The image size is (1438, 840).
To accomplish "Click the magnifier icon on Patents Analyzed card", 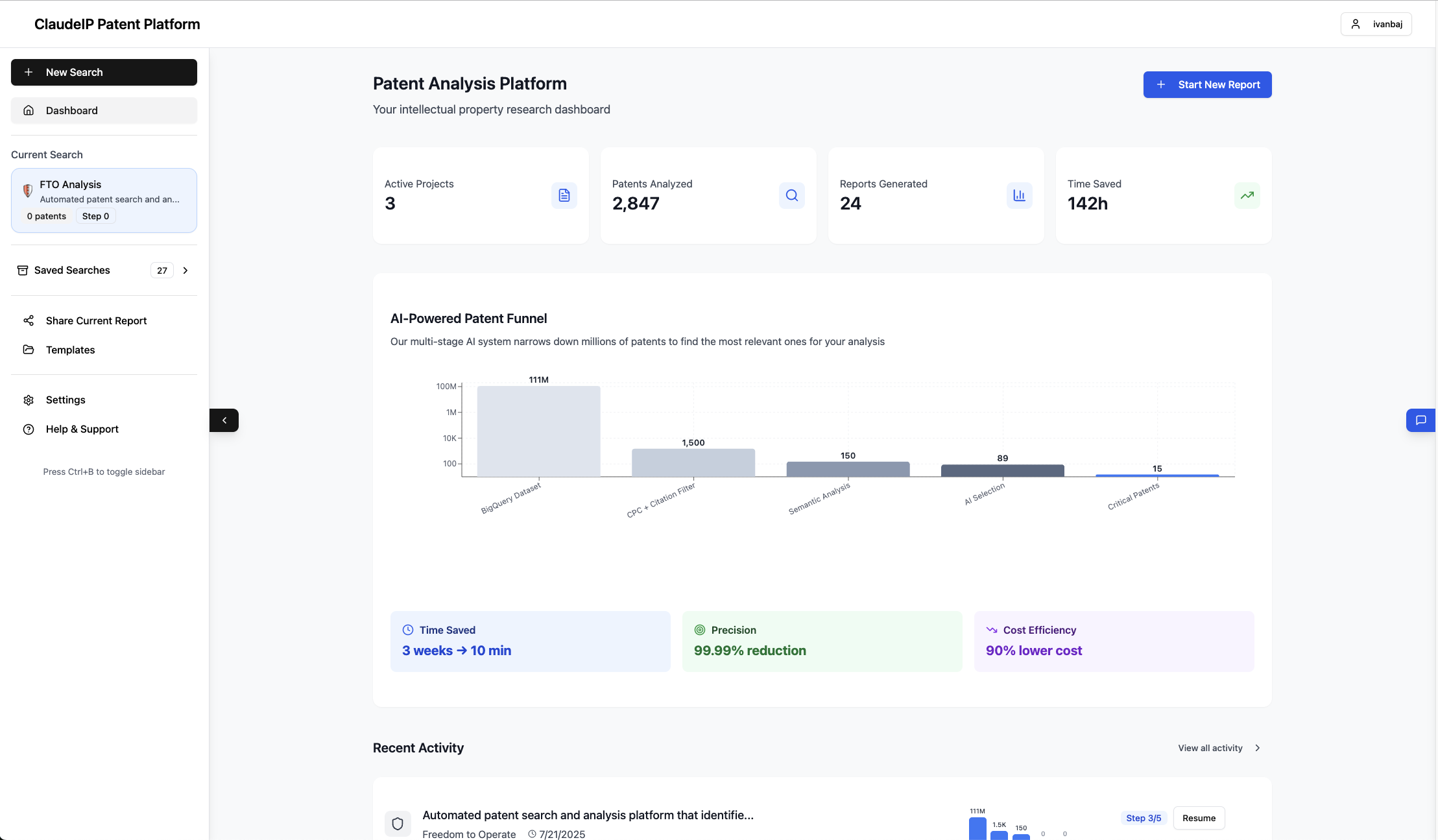I will (x=791, y=195).
